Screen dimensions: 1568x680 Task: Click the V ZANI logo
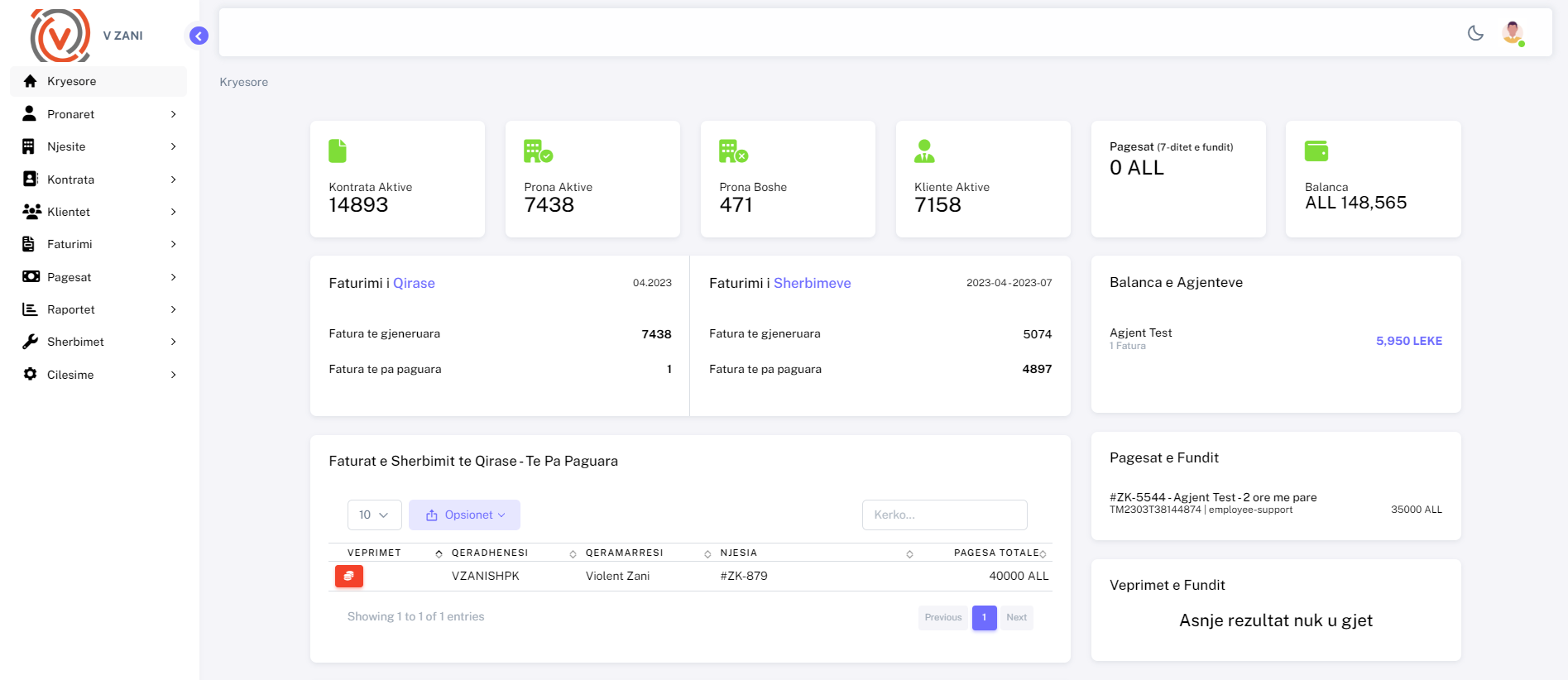60,36
